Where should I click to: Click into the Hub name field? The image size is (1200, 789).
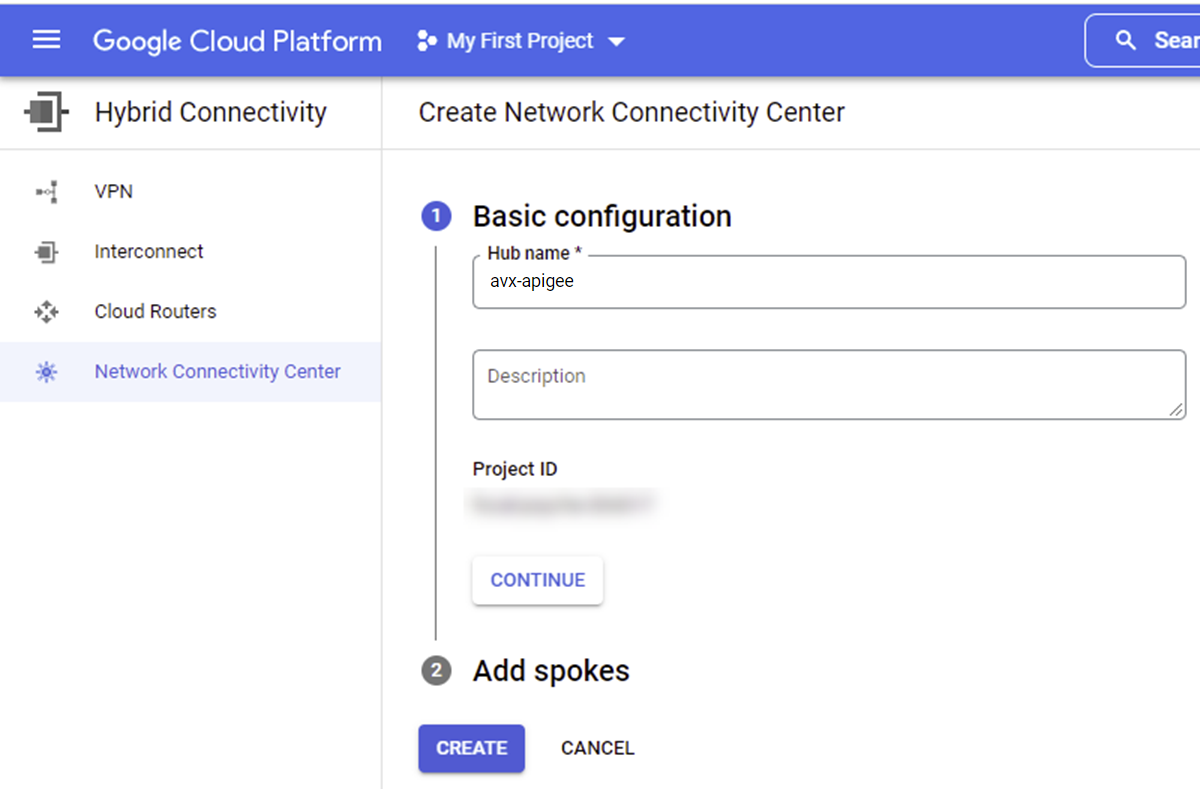click(828, 283)
